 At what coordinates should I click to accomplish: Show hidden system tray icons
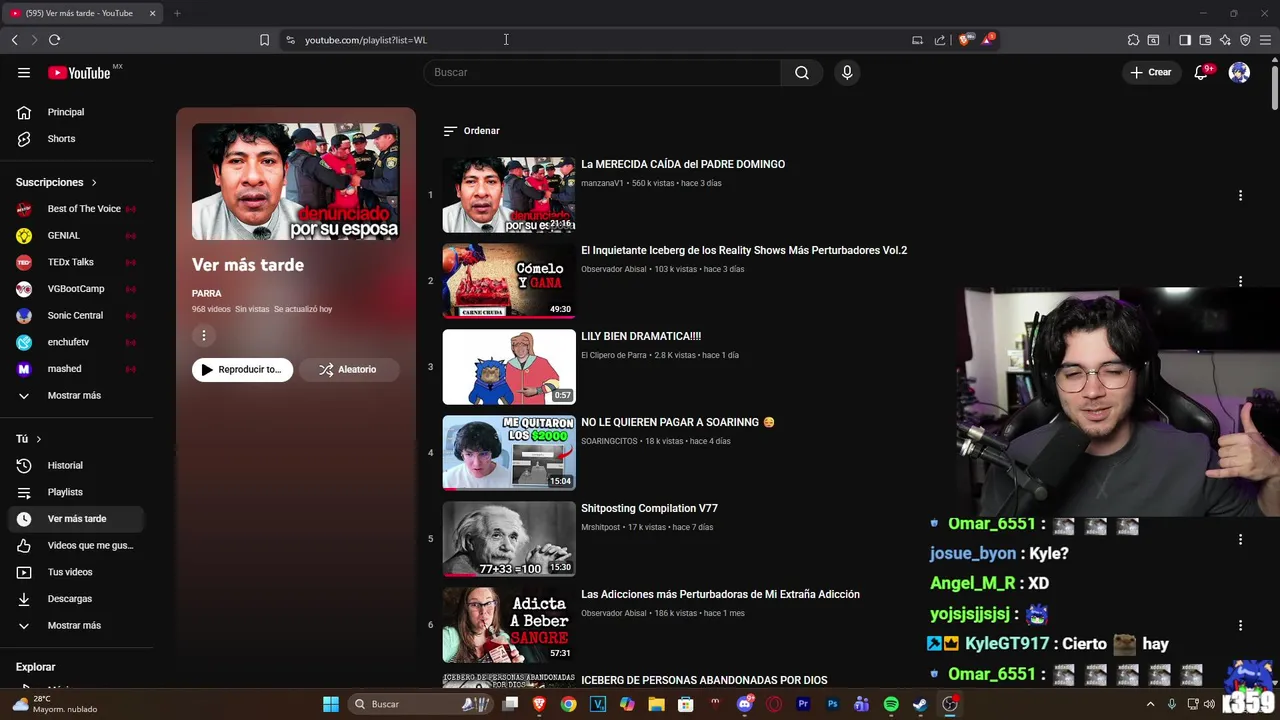pyautogui.click(x=1150, y=704)
